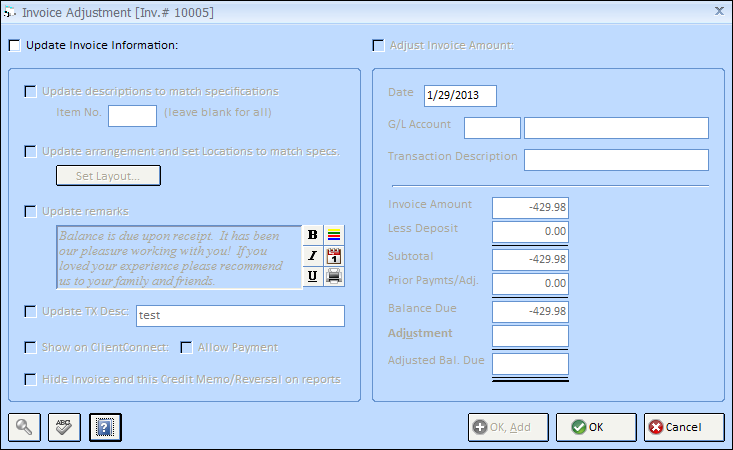The height and width of the screenshot is (450, 733).
Task: Click into the remarks text area
Action: [180, 257]
